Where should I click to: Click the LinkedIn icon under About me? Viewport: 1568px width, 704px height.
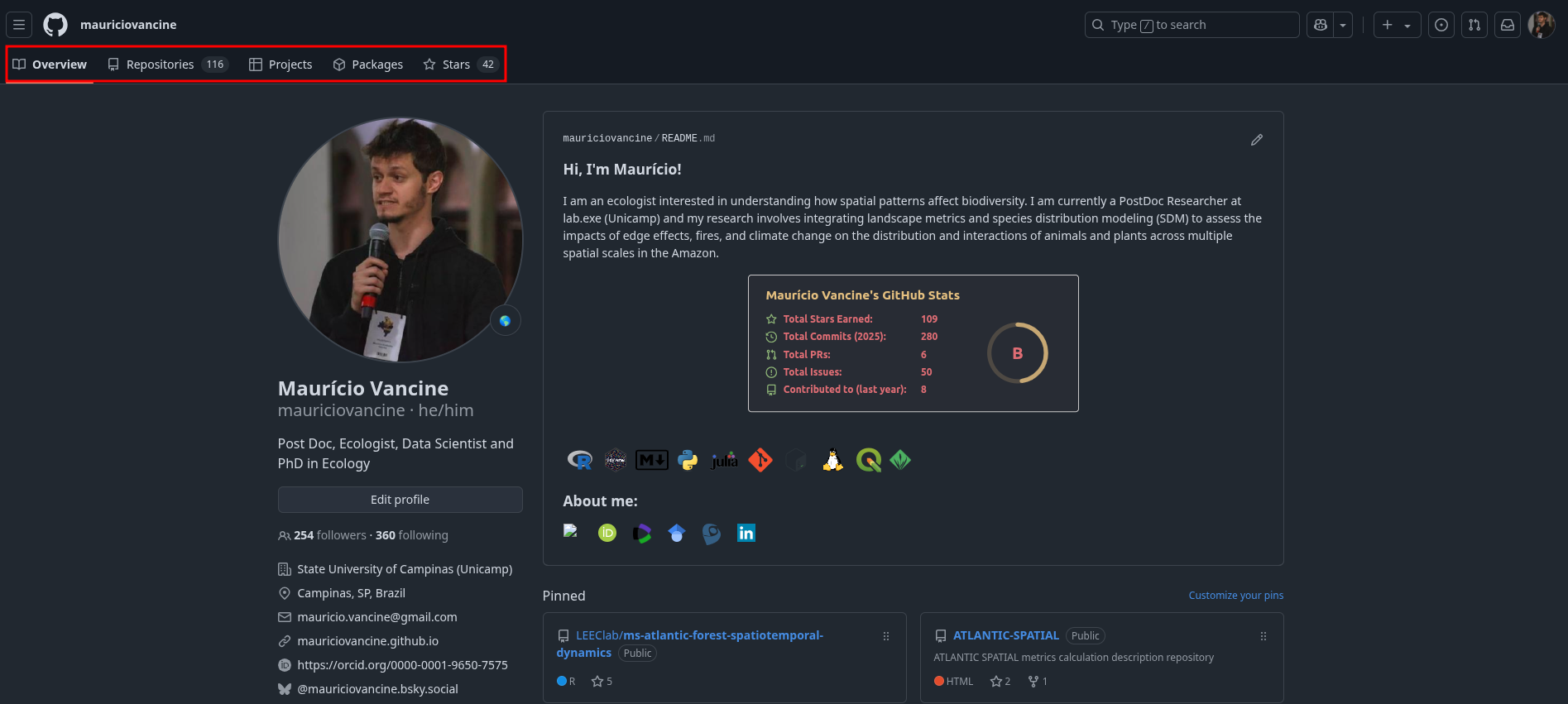[746, 534]
